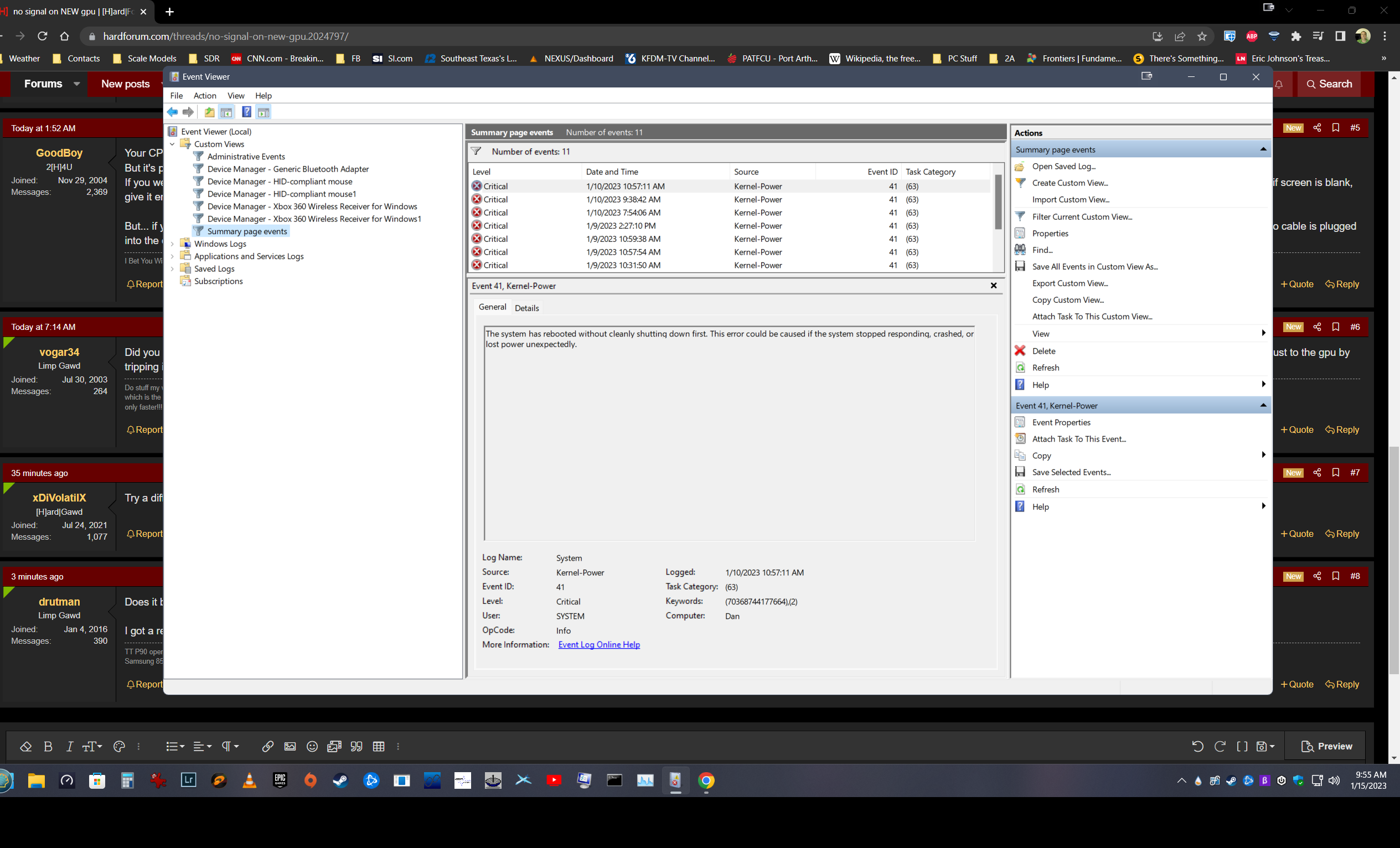This screenshot has width=1400, height=848.
Task: Click the Up one level folder icon
Action: pyautogui.click(x=210, y=112)
